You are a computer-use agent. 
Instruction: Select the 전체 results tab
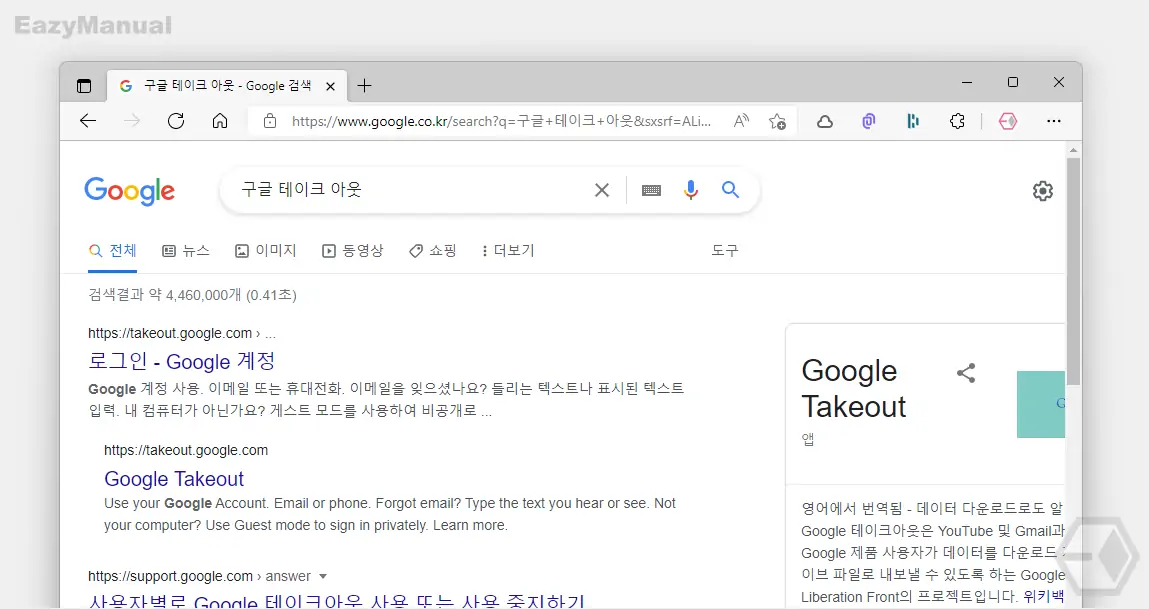(112, 251)
